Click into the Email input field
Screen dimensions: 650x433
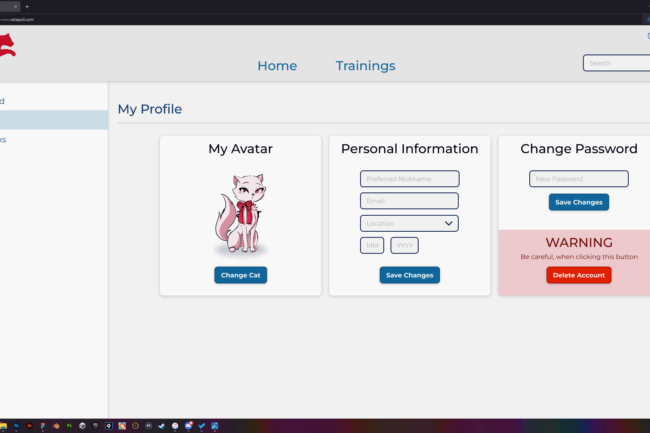[x=409, y=201]
